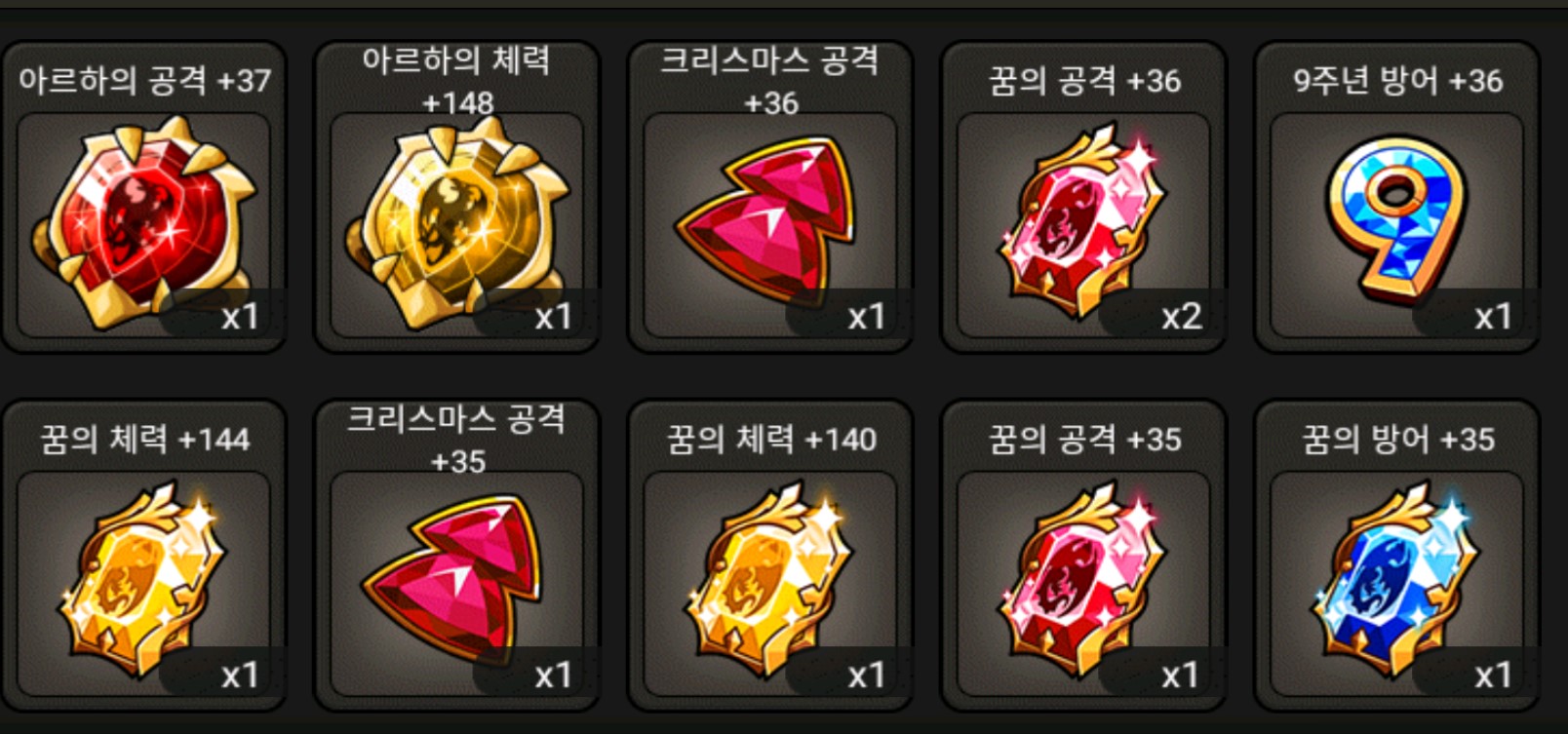1568x734 pixels.
Task: Click the x2 count on 꿈의 공격 +36
Action: pyautogui.click(x=1181, y=317)
